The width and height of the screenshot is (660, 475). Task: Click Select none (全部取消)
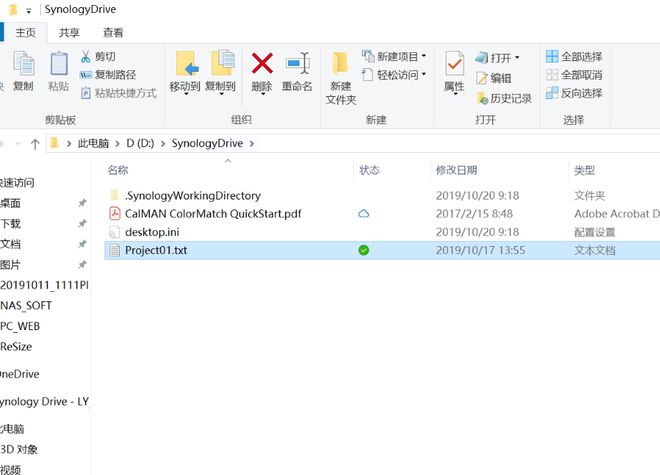574,75
